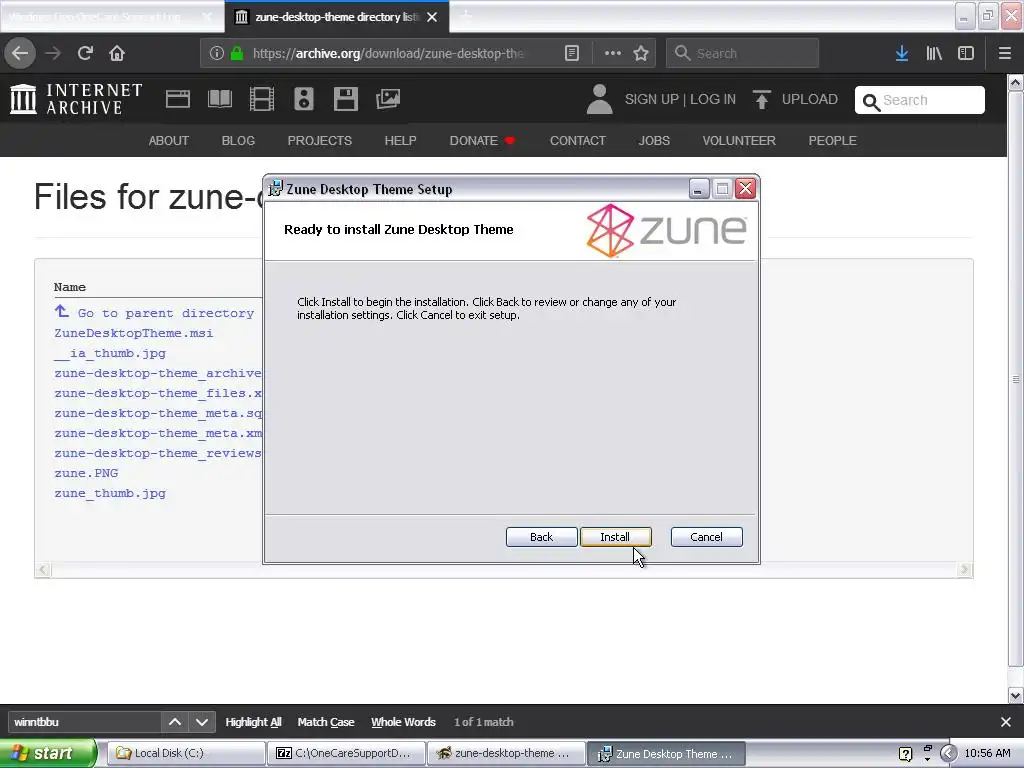Image resolution: width=1024 pixels, height=768 pixels.
Task: Open Windows Start menu
Action: 48,753
